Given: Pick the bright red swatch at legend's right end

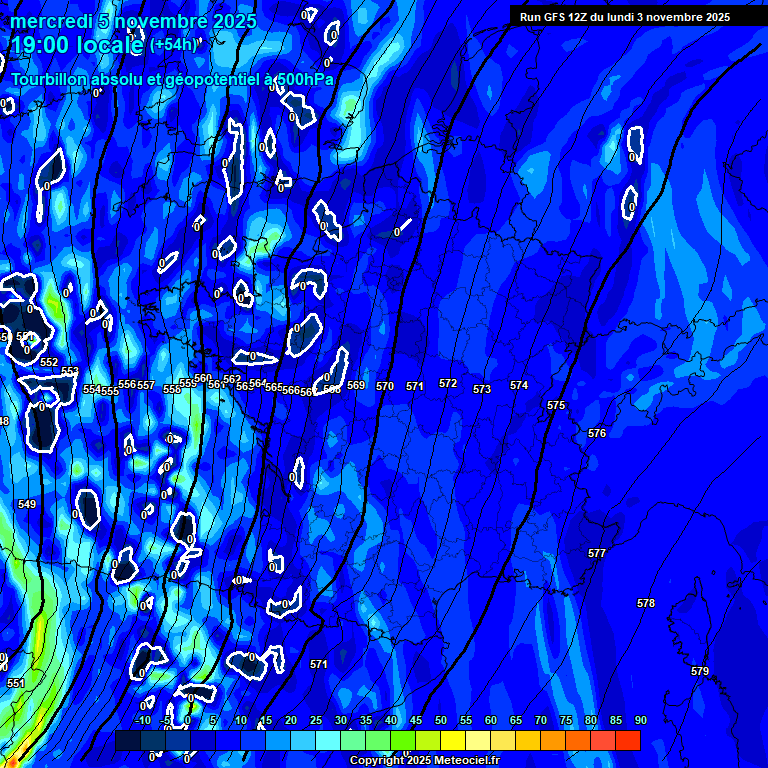Looking at the screenshot, I should (627, 740).
